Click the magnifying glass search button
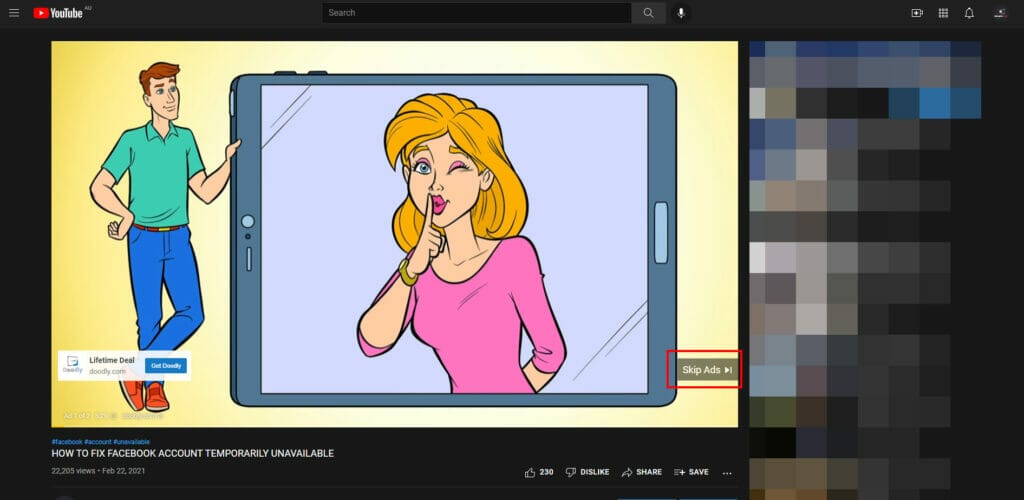1024x500 pixels. pos(648,12)
